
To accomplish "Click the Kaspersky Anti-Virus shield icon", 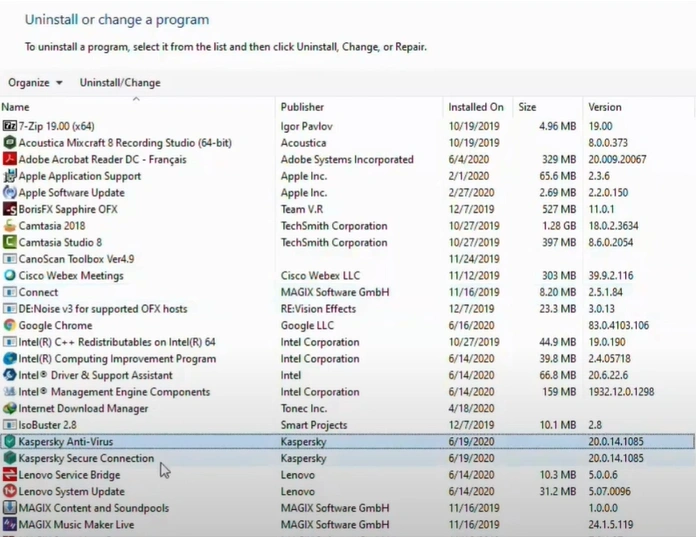I will point(9,442).
